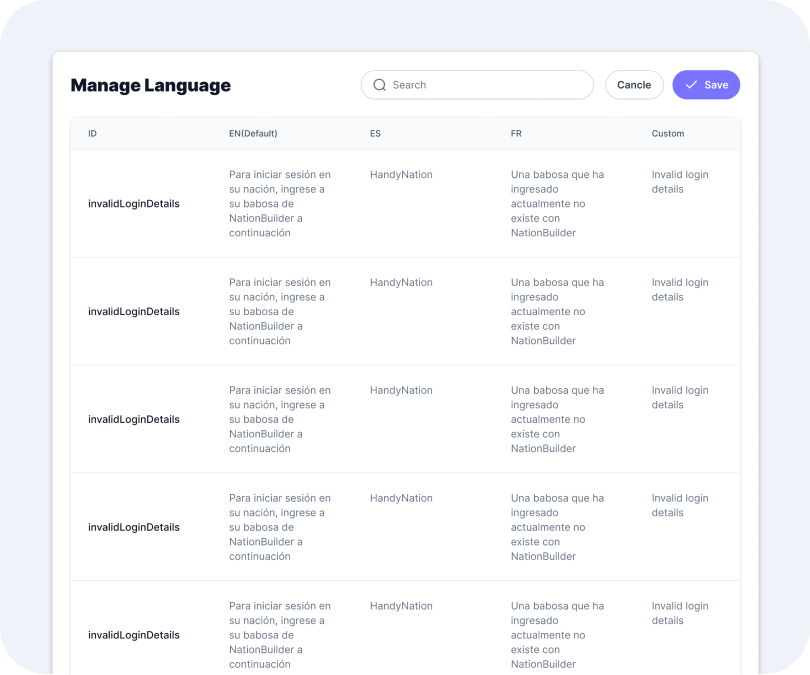The image size is (810, 675).
Task: Select invalidLoginDetails ID in second row
Action: click(134, 312)
